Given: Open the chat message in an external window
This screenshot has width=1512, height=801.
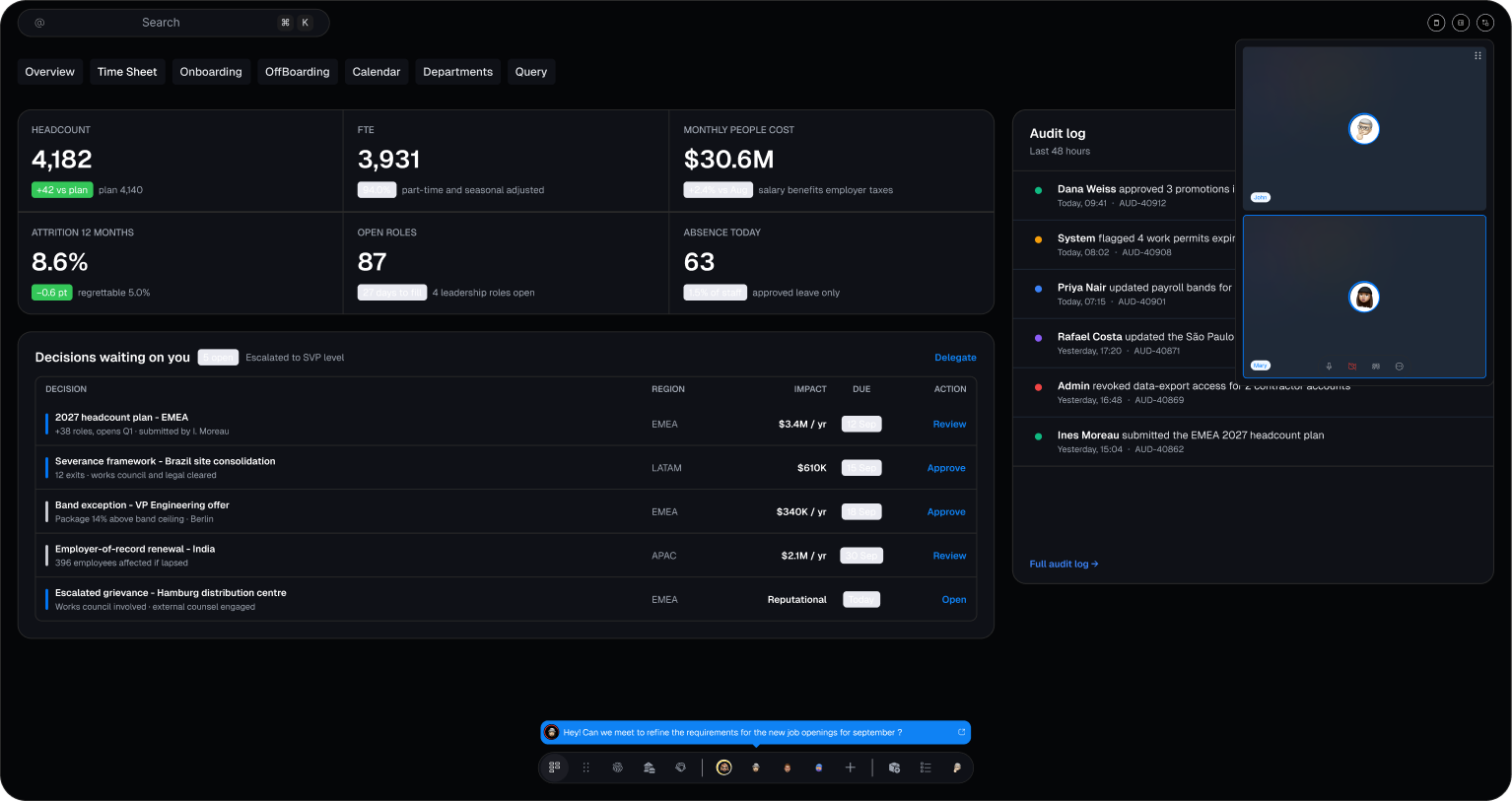Looking at the screenshot, I should [962, 732].
